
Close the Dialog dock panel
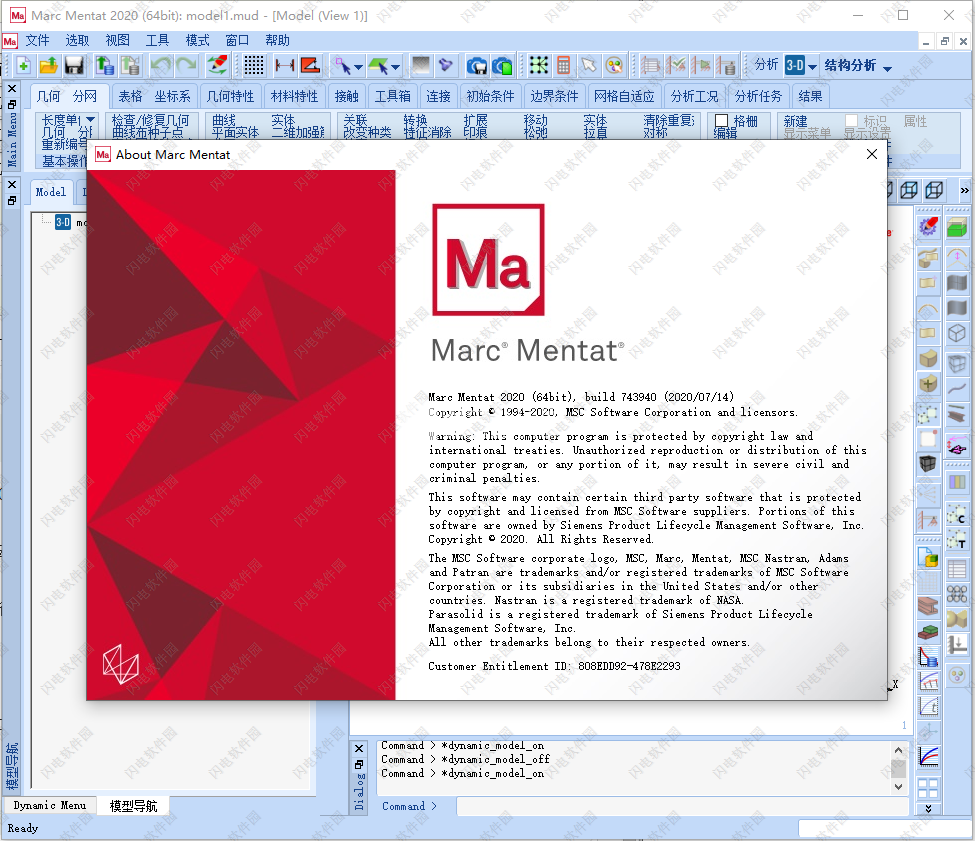[x=359, y=748]
